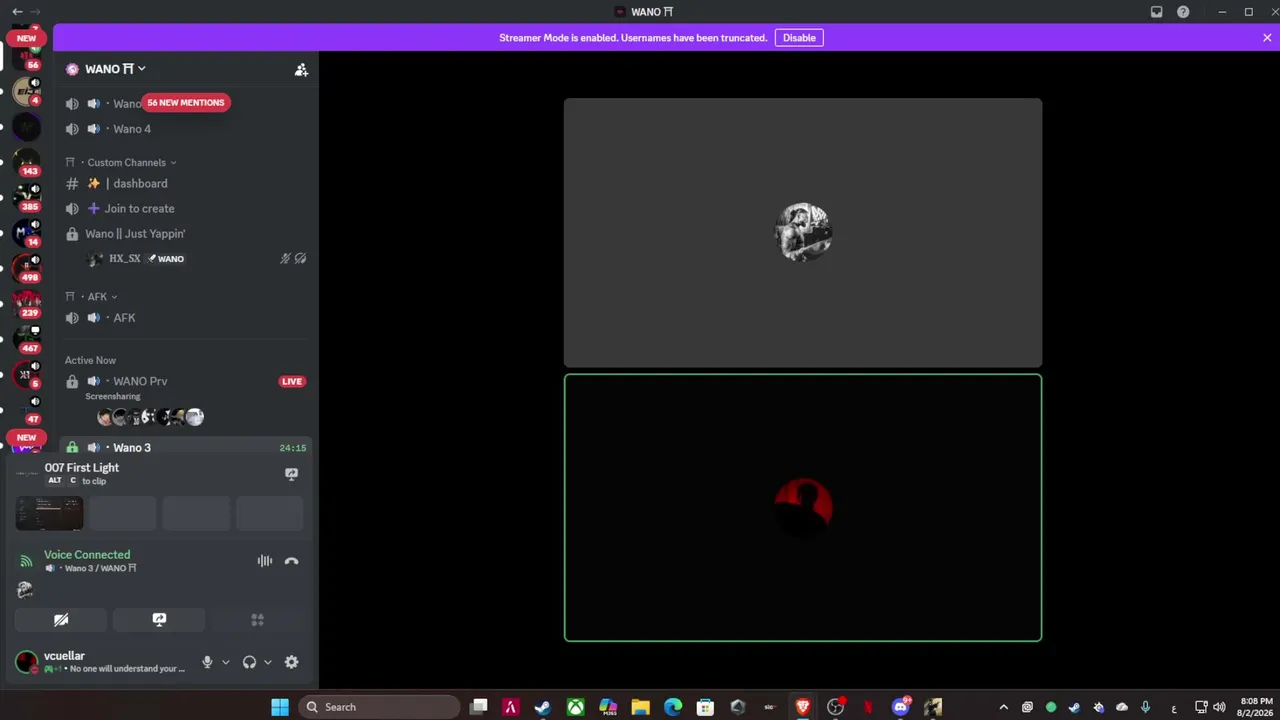Open user settings gear icon
The height and width of the screenshot is (720, 1280).
point(291,662)
